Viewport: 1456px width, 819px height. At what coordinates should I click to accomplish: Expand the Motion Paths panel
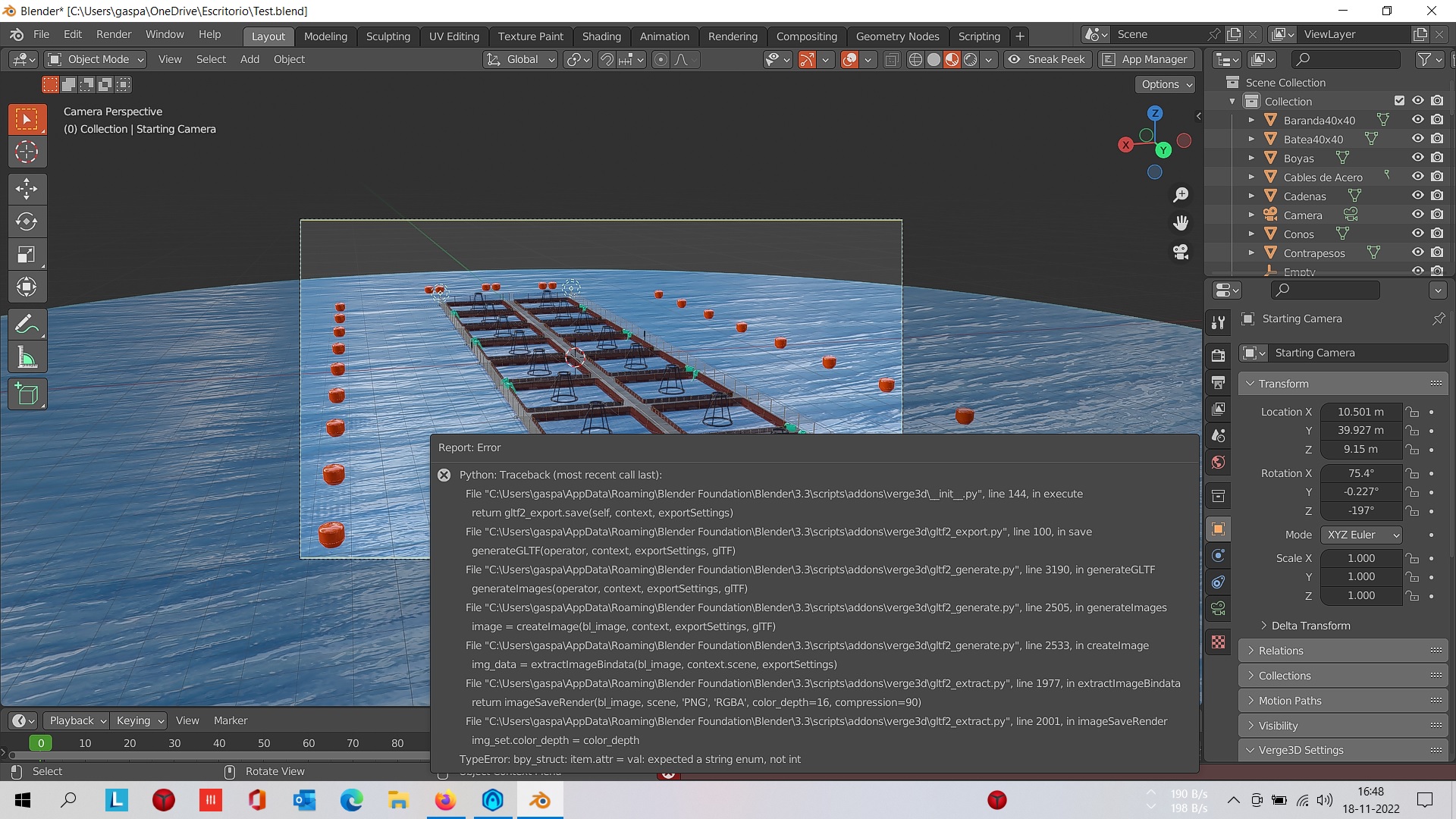pyautogui.click(x=1343, y=701)
